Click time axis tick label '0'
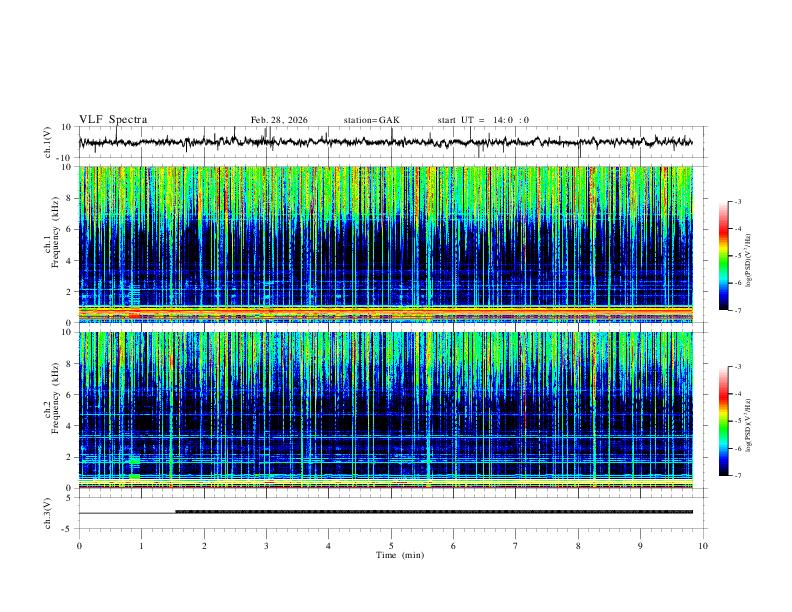Image resolution: width=792 pixels, height=612 pixels. [79, 546]
